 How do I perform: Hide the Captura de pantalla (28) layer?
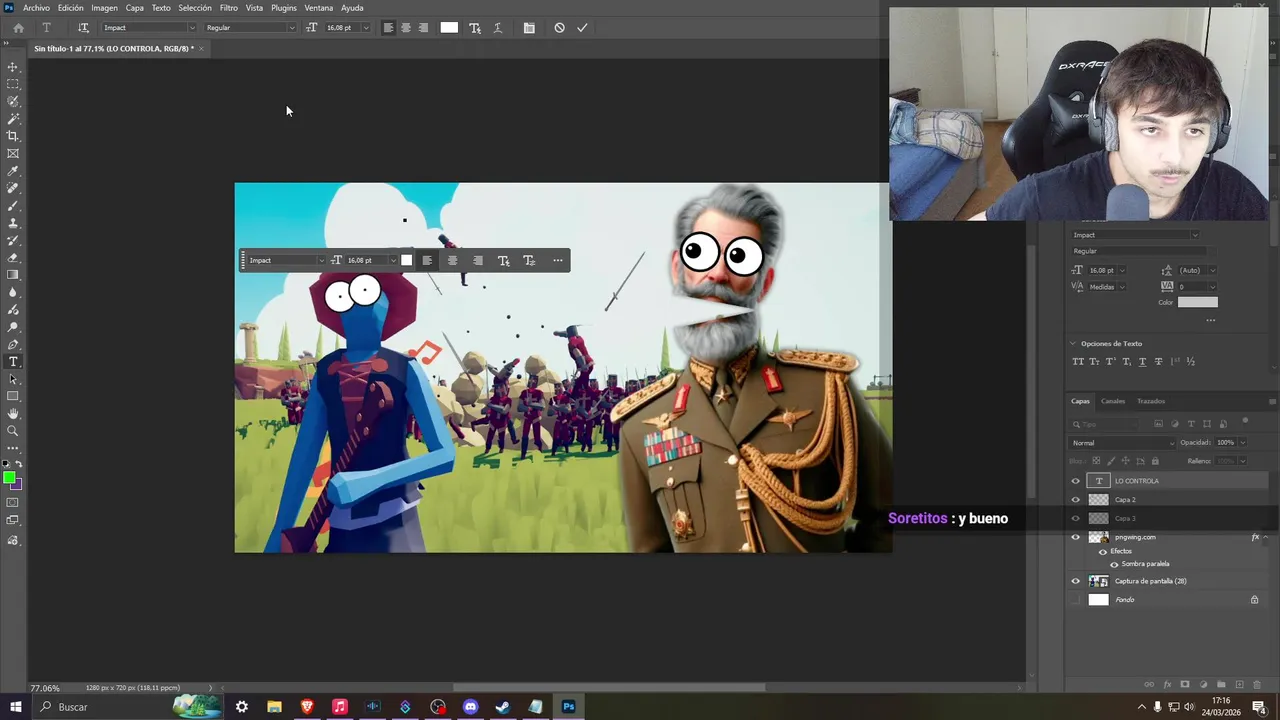pyautogui.click(x=1076, y=581)
